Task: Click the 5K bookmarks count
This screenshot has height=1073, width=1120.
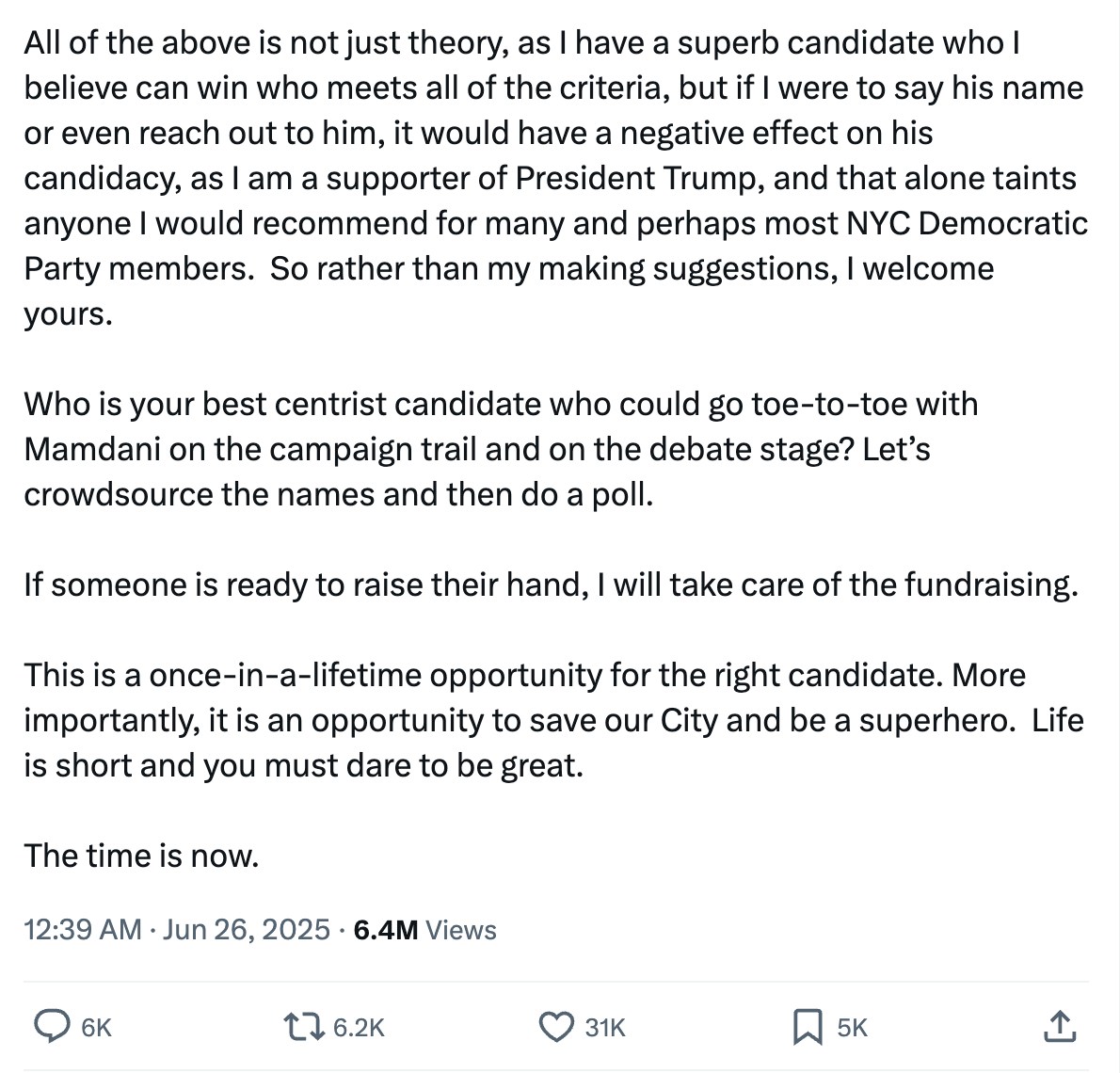Action: 852,1028
